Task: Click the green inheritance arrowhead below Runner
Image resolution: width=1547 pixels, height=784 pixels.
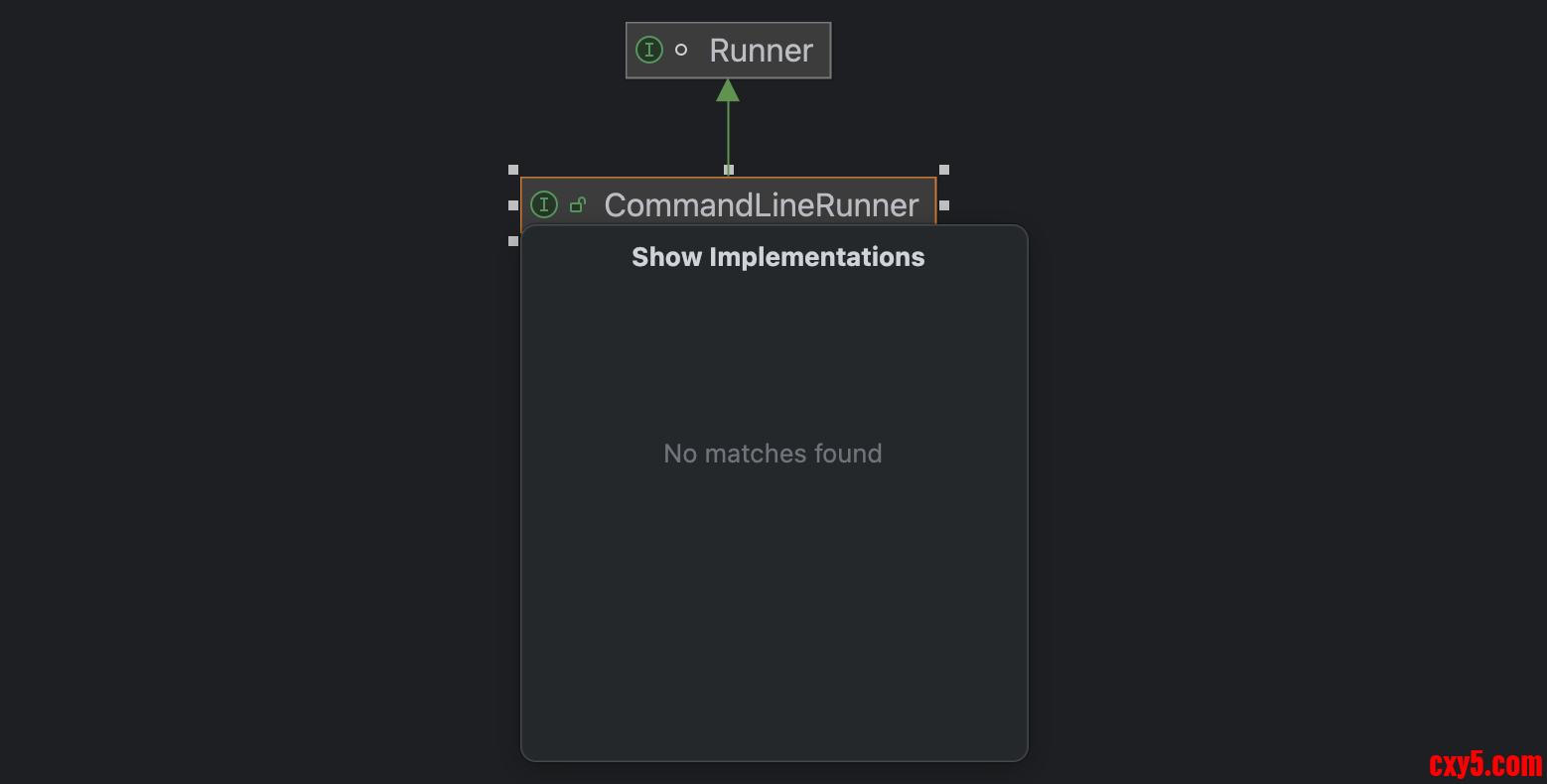Action: click(x=728, y=90)
